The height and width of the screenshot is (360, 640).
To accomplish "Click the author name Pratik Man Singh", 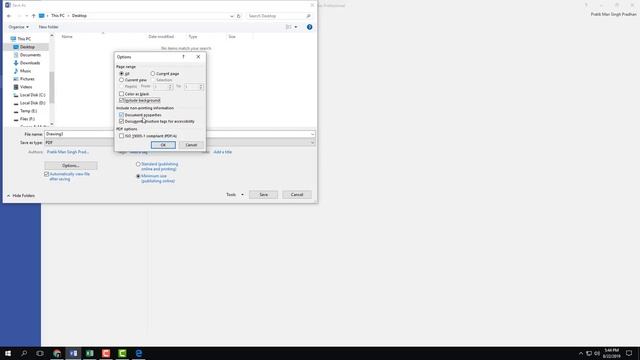I will 67,152.
